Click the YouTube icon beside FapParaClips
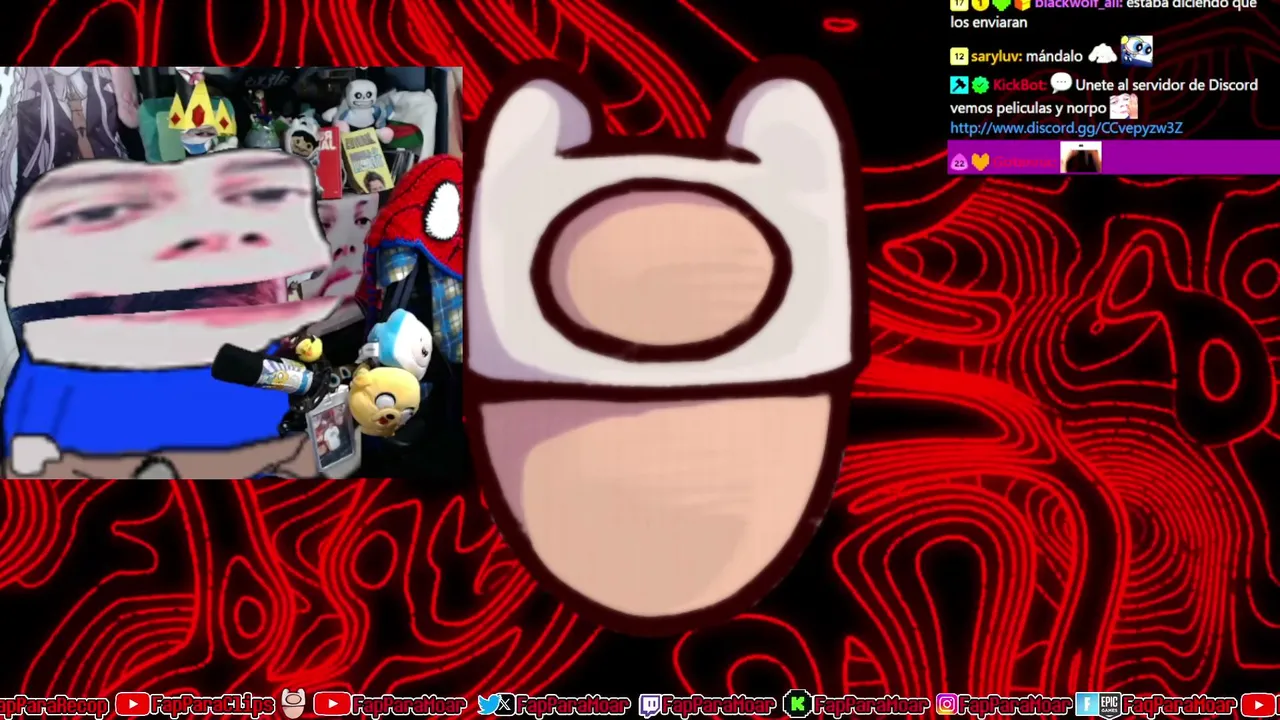 coord(132,705)
